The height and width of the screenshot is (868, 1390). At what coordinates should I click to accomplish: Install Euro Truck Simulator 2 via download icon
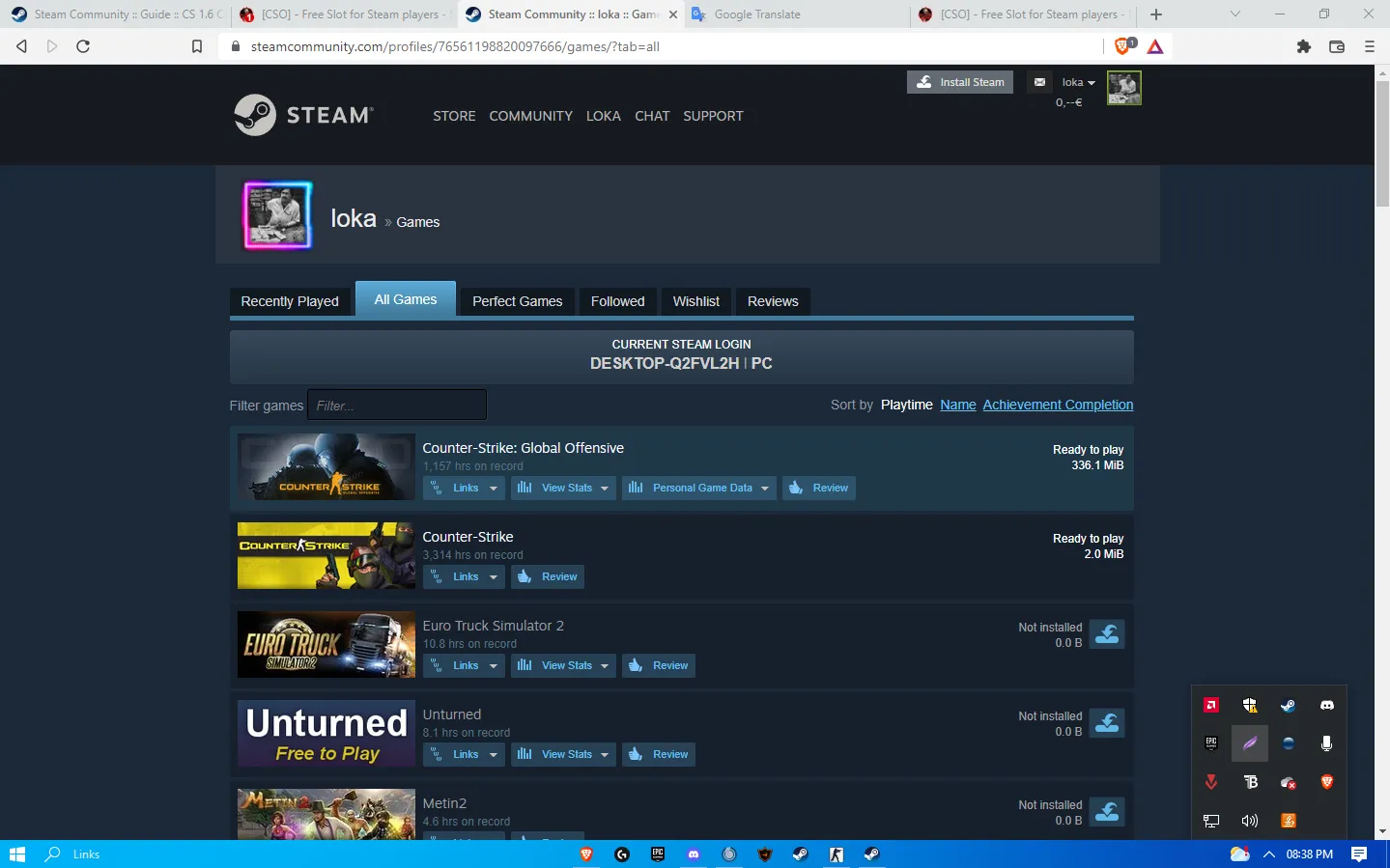coord(1107,634)
